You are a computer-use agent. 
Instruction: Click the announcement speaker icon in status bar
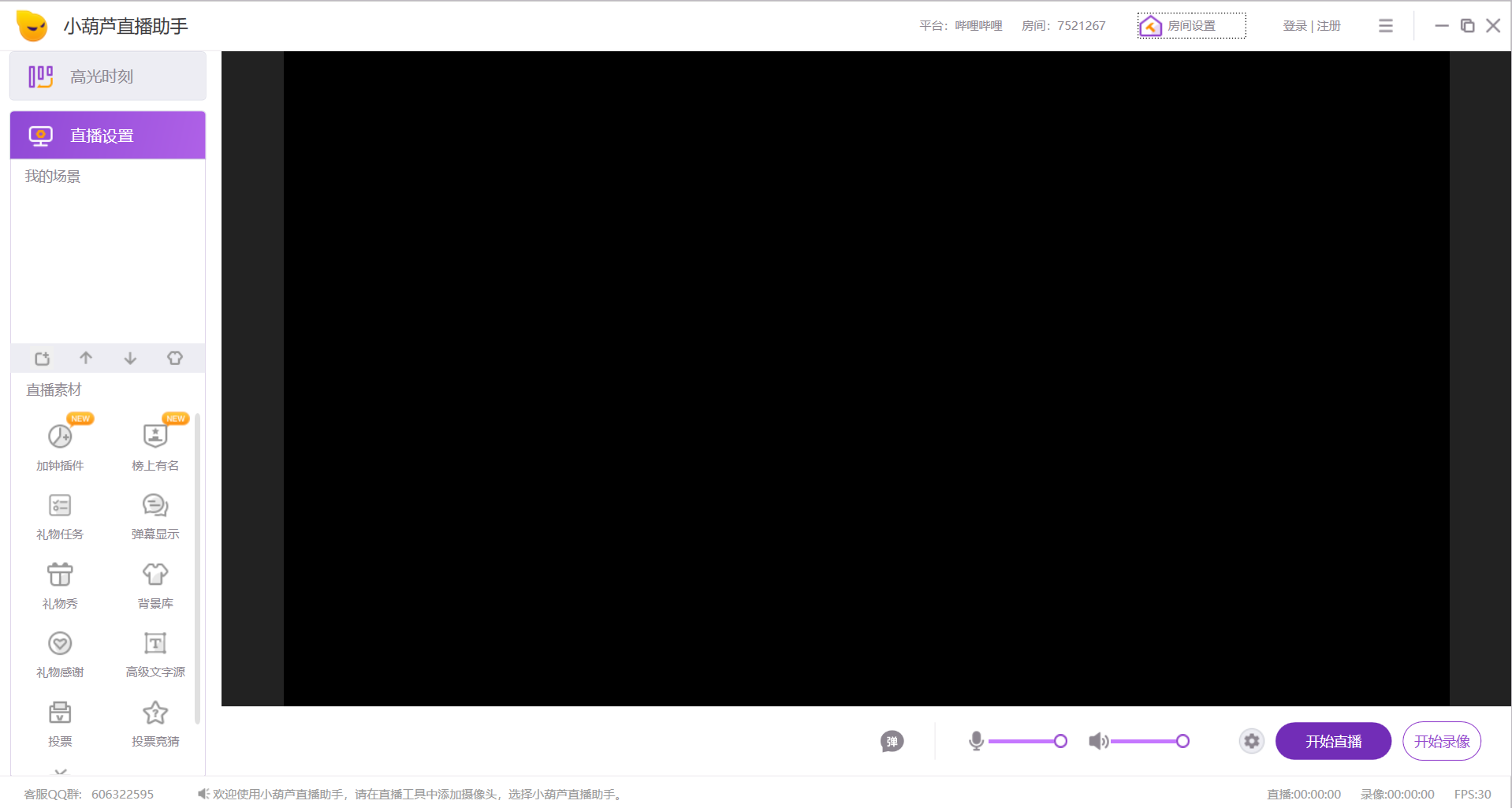[203, 794]
